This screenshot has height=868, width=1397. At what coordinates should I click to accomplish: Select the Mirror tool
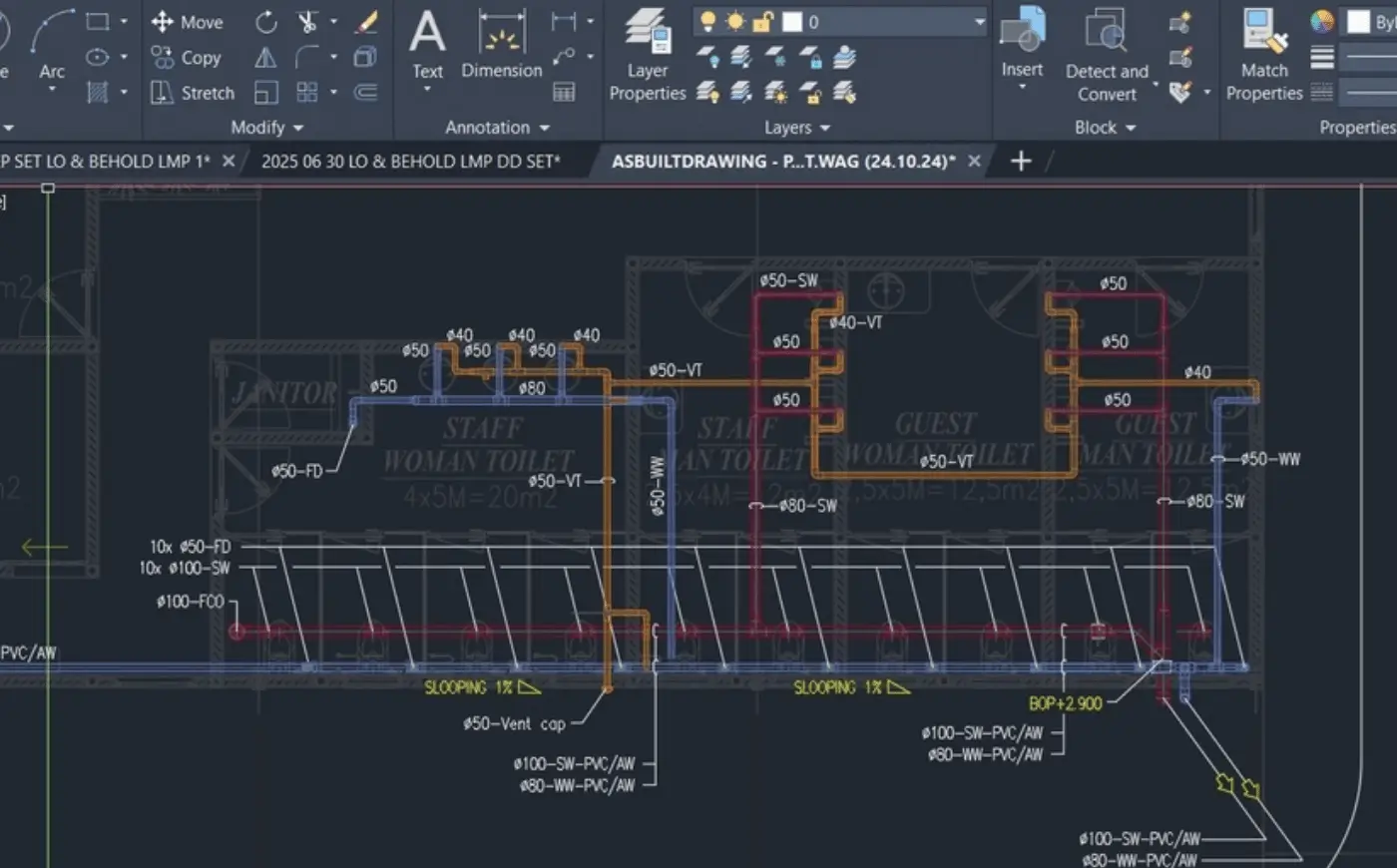tap(265, 58)
